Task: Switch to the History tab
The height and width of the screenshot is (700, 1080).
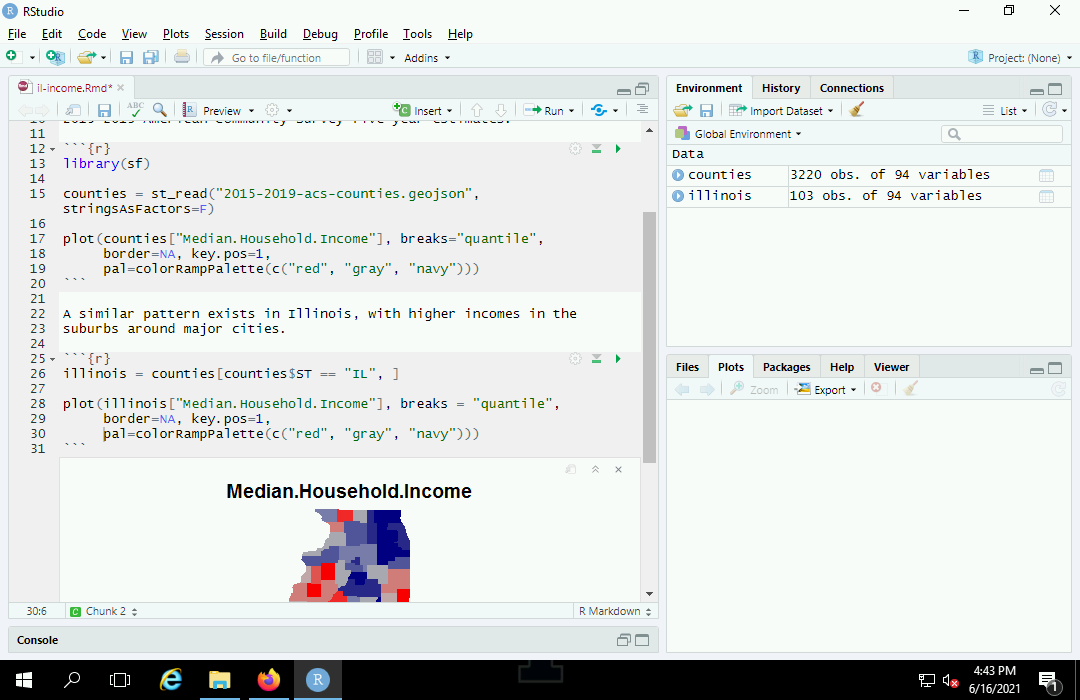Action: pos(780,88)
